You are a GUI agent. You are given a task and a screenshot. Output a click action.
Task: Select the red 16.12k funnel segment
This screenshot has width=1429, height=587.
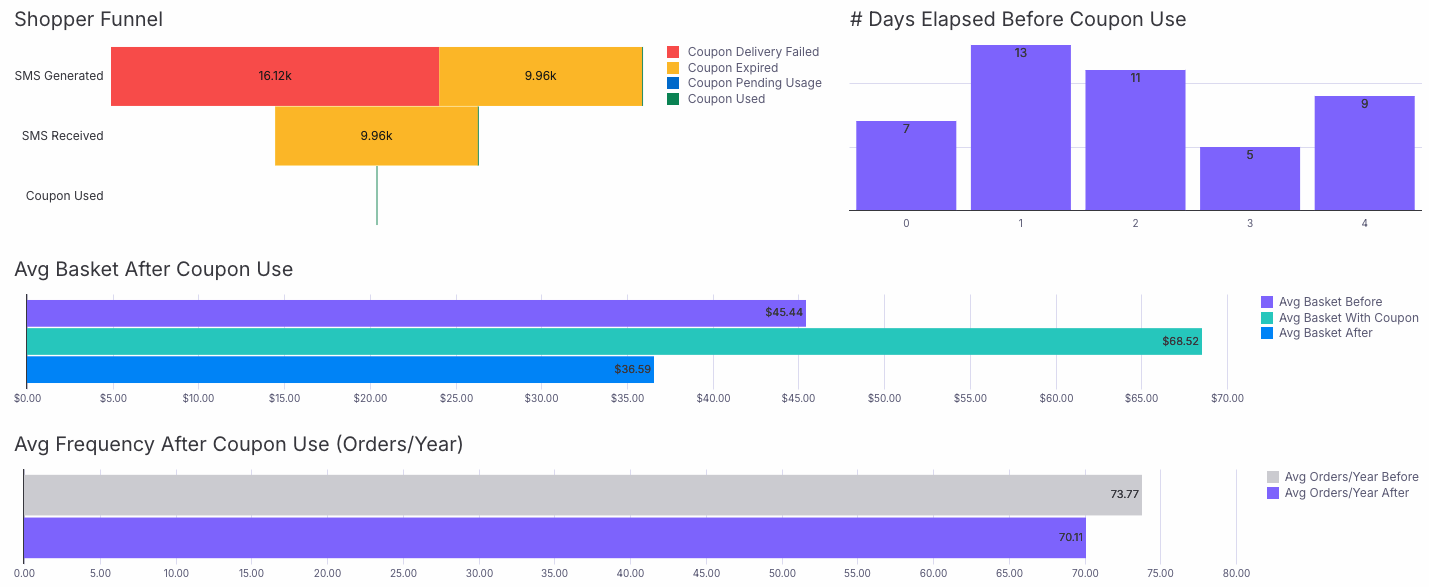(x=275, y=76)
